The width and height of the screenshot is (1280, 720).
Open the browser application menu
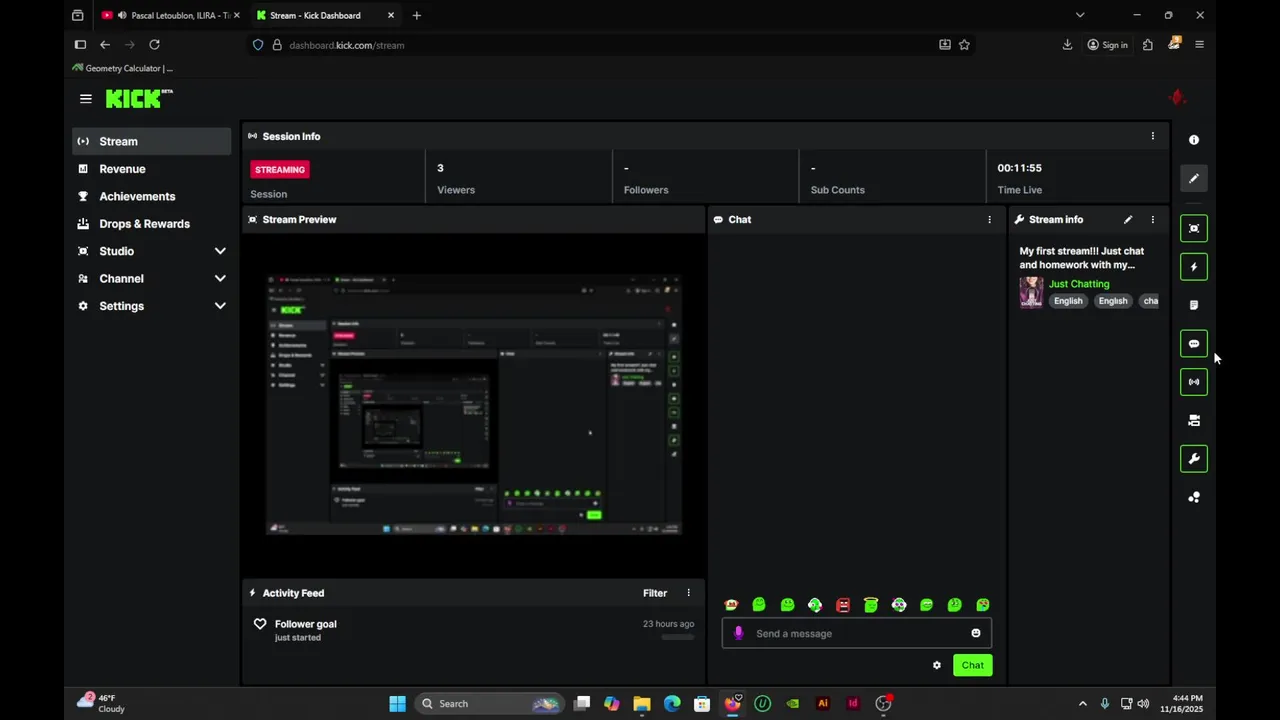(x=1199, y=45)
